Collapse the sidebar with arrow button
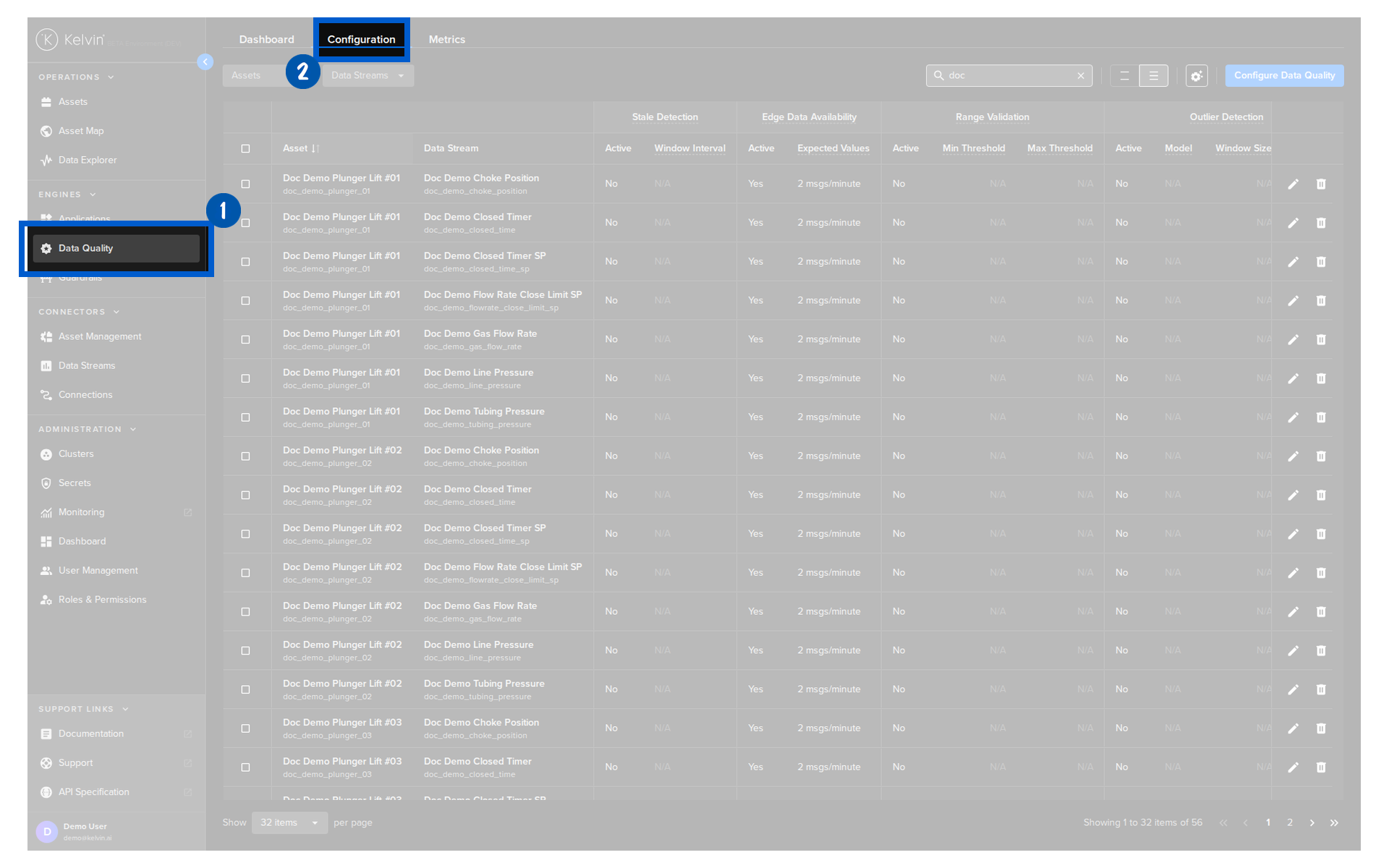 [205, 62]
